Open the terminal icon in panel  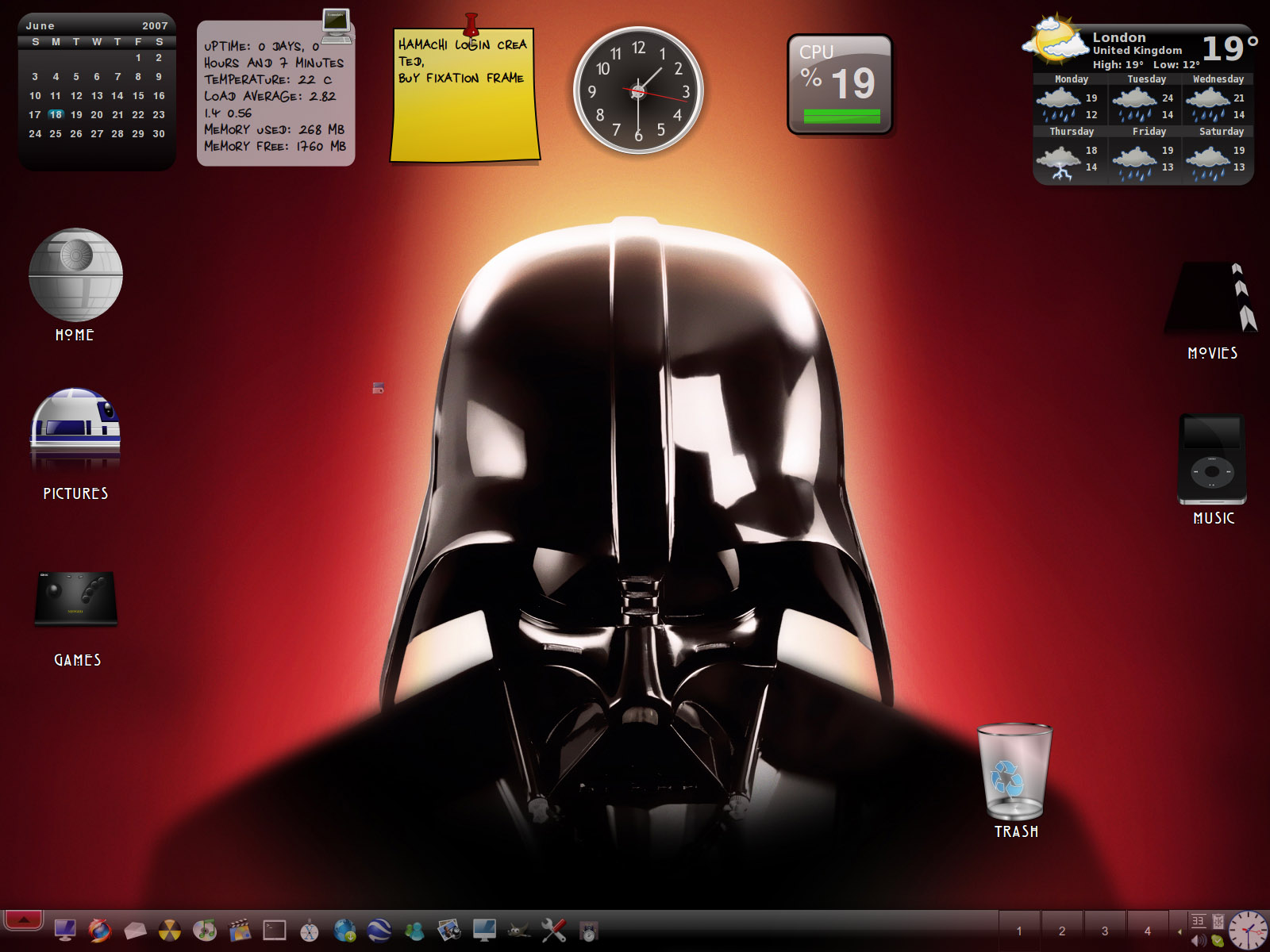click(275, 930)
